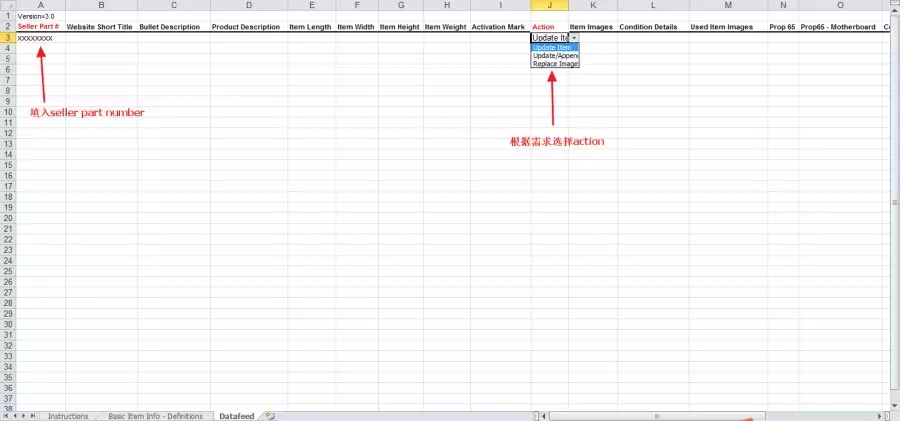
Task: Click the Insert Worksheet icon beside Datafeed
Action: [x=270, y=416]
